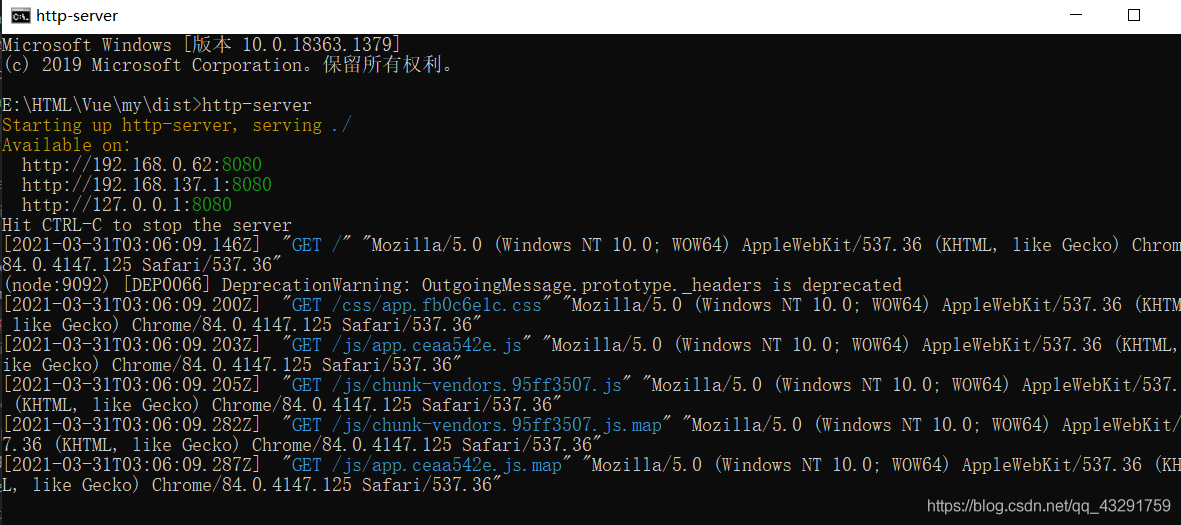
Task: Click the cmd icon in title bar
Action: point(20,15)
